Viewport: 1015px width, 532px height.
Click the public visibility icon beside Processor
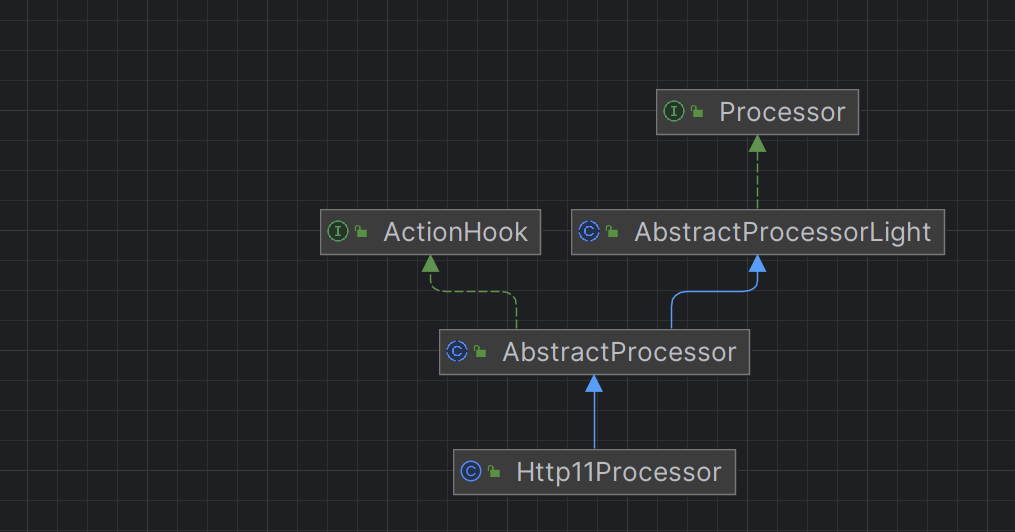(x=697, y=113)
